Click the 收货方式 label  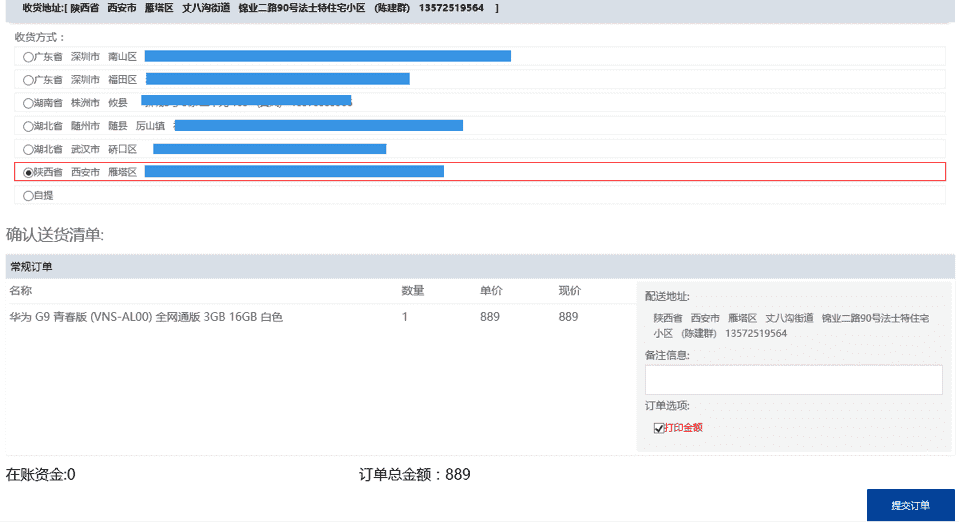[x=39, y=37]
